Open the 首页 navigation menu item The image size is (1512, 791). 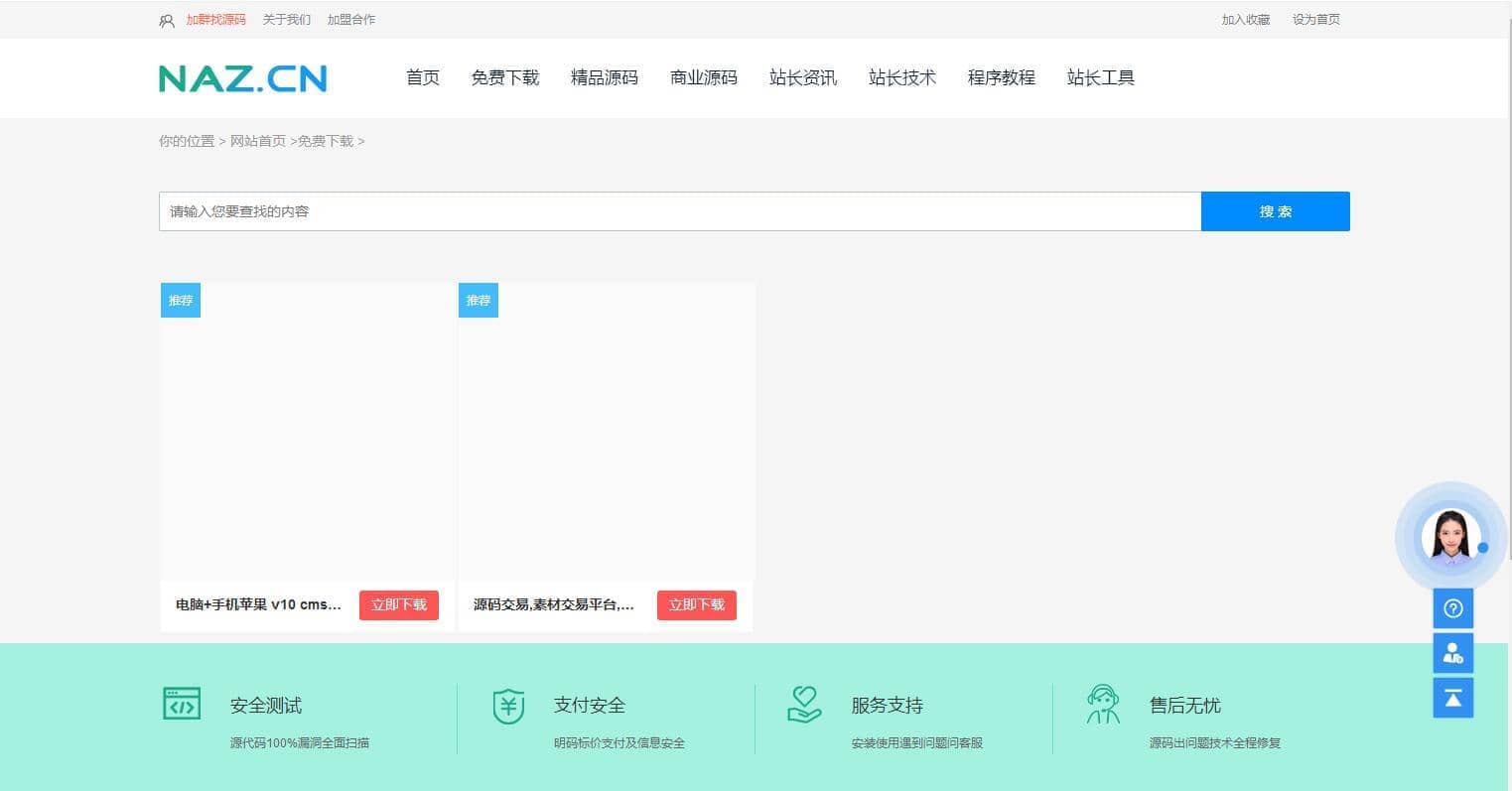click(423, 77)
